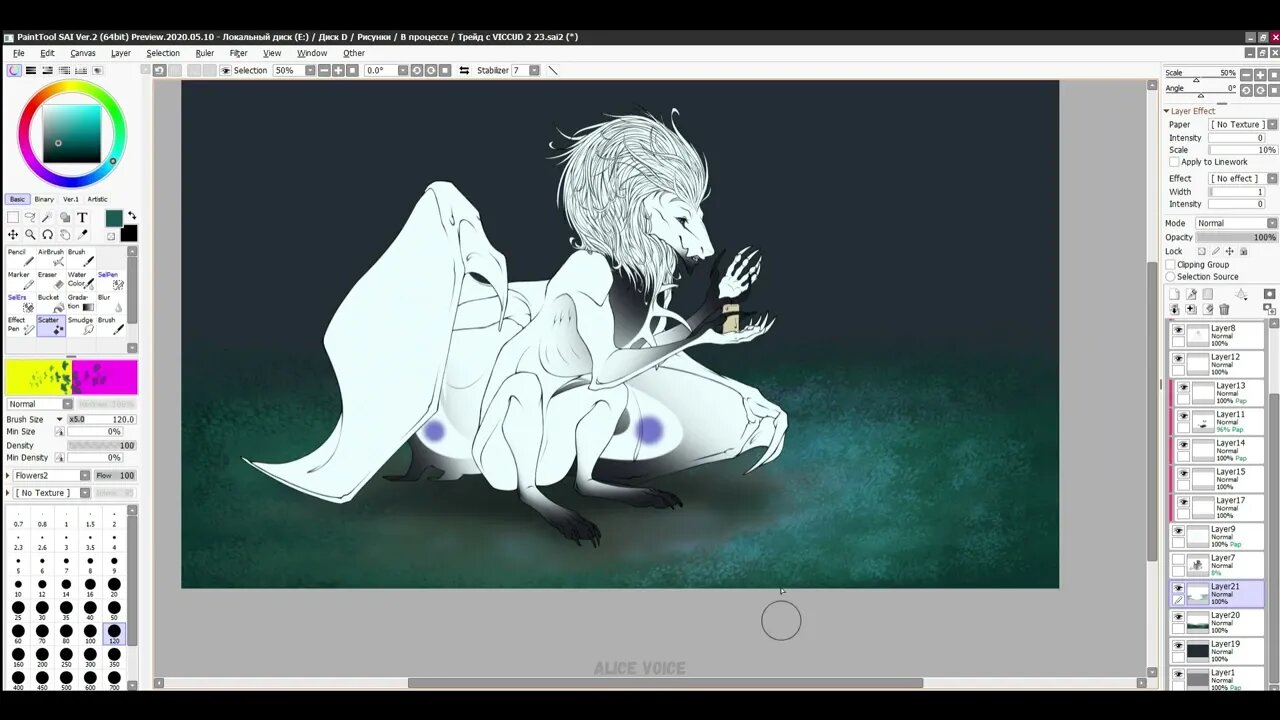This screenshot has width=1280, height=720.
Task: Select the Eraser tool
Action: click(x=51, y=279)
